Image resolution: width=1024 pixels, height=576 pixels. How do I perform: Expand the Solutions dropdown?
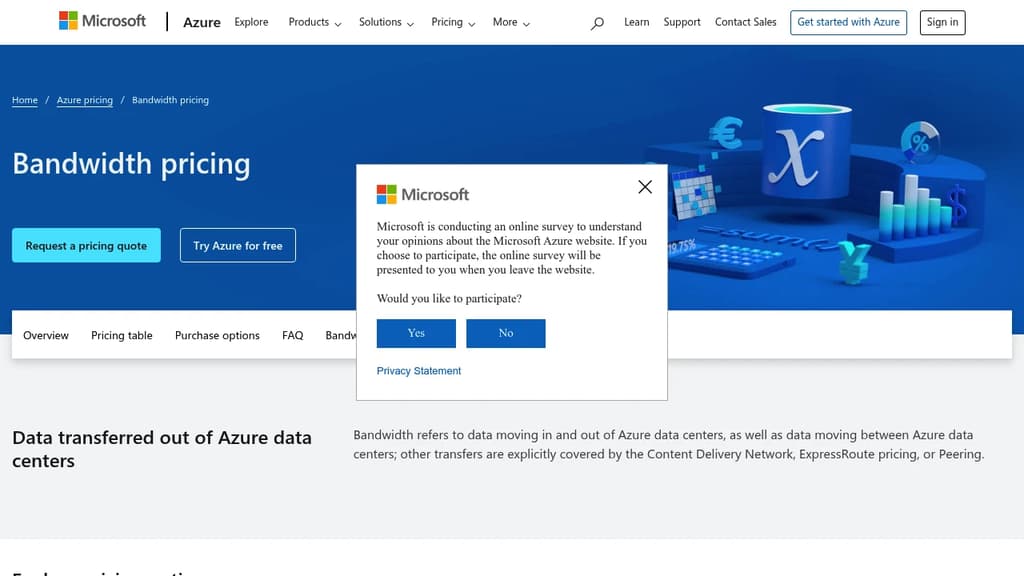coord(386,22)
